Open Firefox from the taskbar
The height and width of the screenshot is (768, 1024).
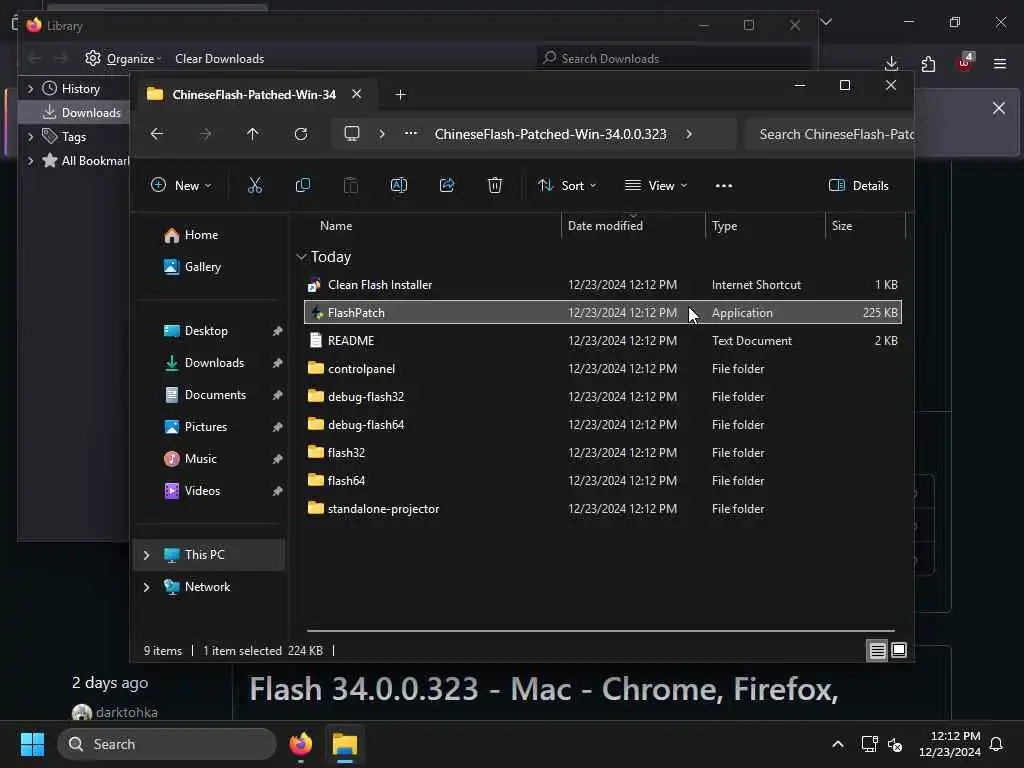click(301, 744)
